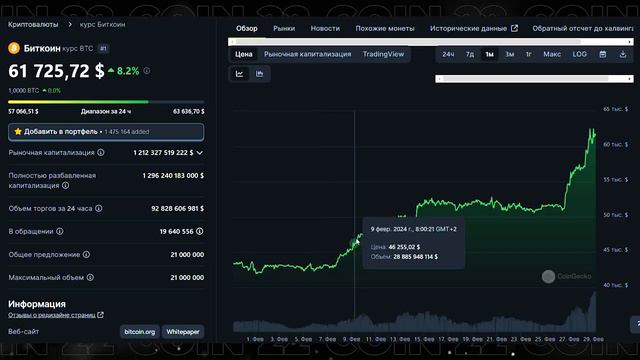The image size is (640, 360).
Task: Click the #1 rank badge
Action: pos(103,49)
